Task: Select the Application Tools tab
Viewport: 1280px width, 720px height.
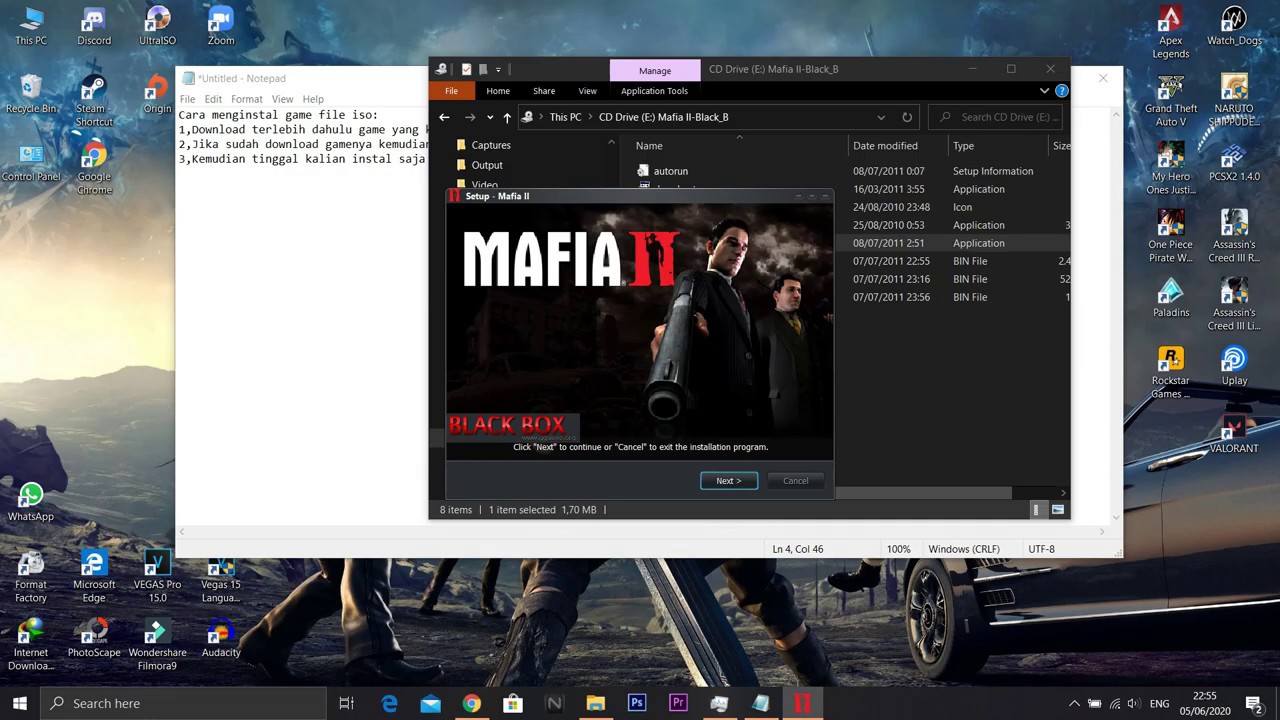Action: pos(654,91)
